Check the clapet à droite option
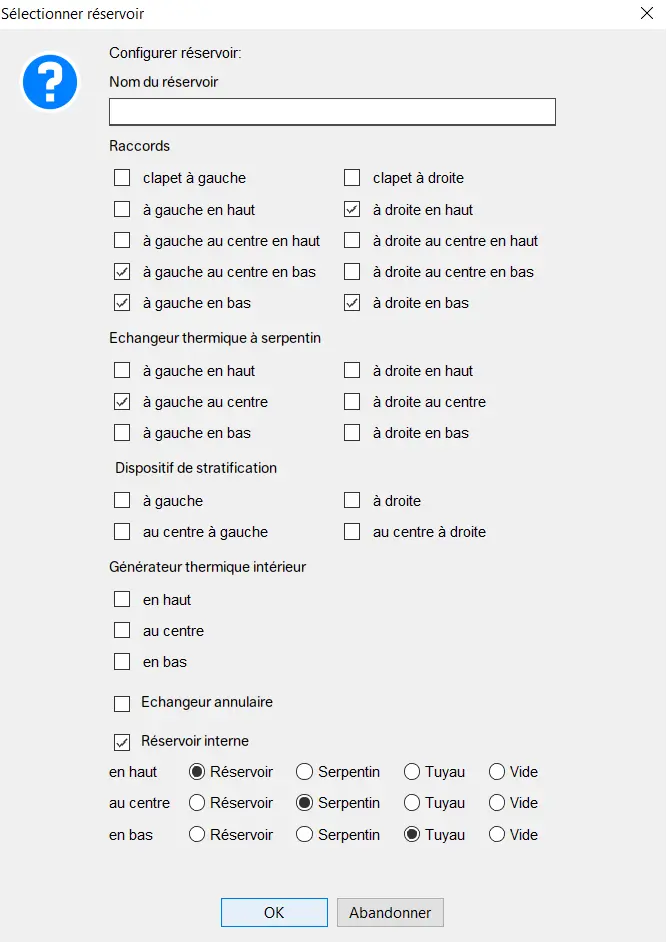Viewport: 667px width, 942px height. pos(352,178)
